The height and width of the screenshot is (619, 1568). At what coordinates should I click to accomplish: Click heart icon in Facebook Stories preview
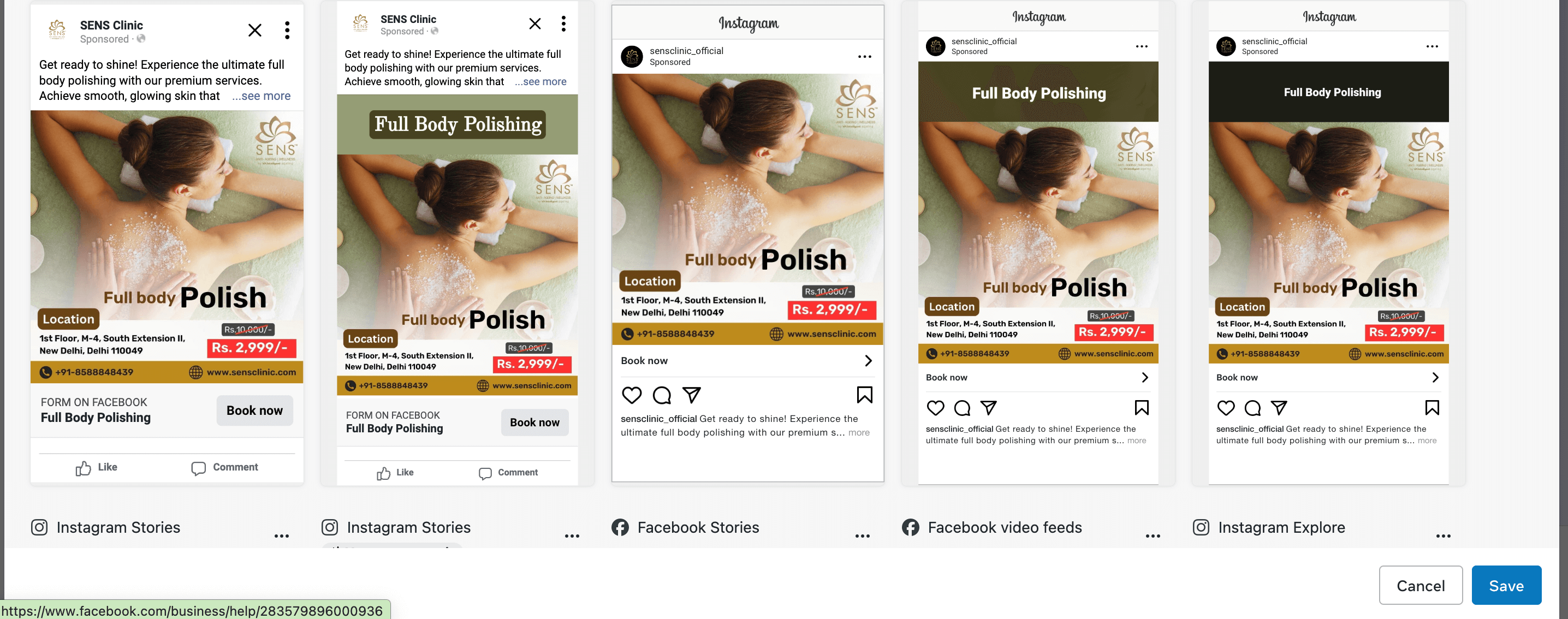[x=632, y=395]
